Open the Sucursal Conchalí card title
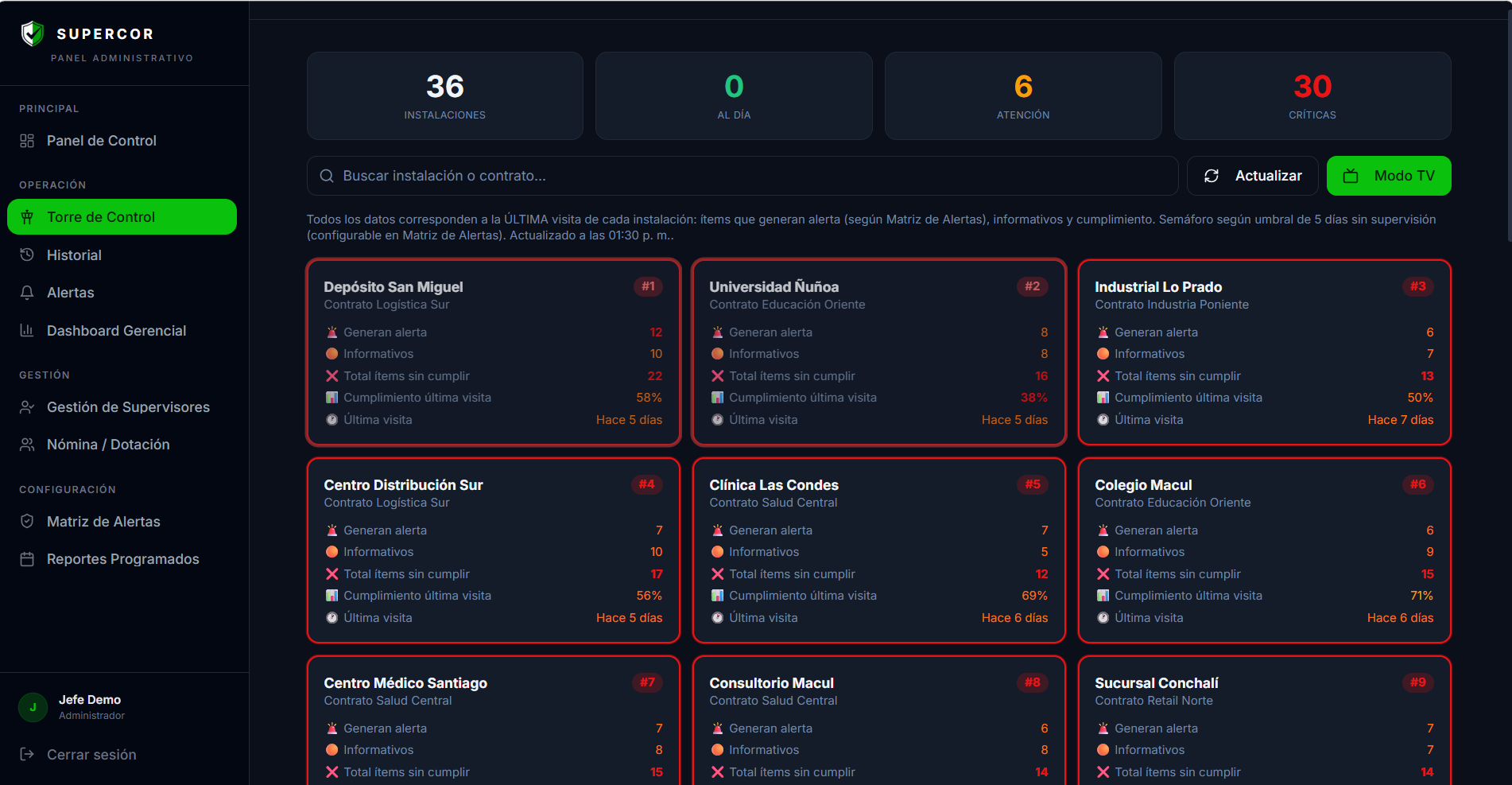 1157,683
